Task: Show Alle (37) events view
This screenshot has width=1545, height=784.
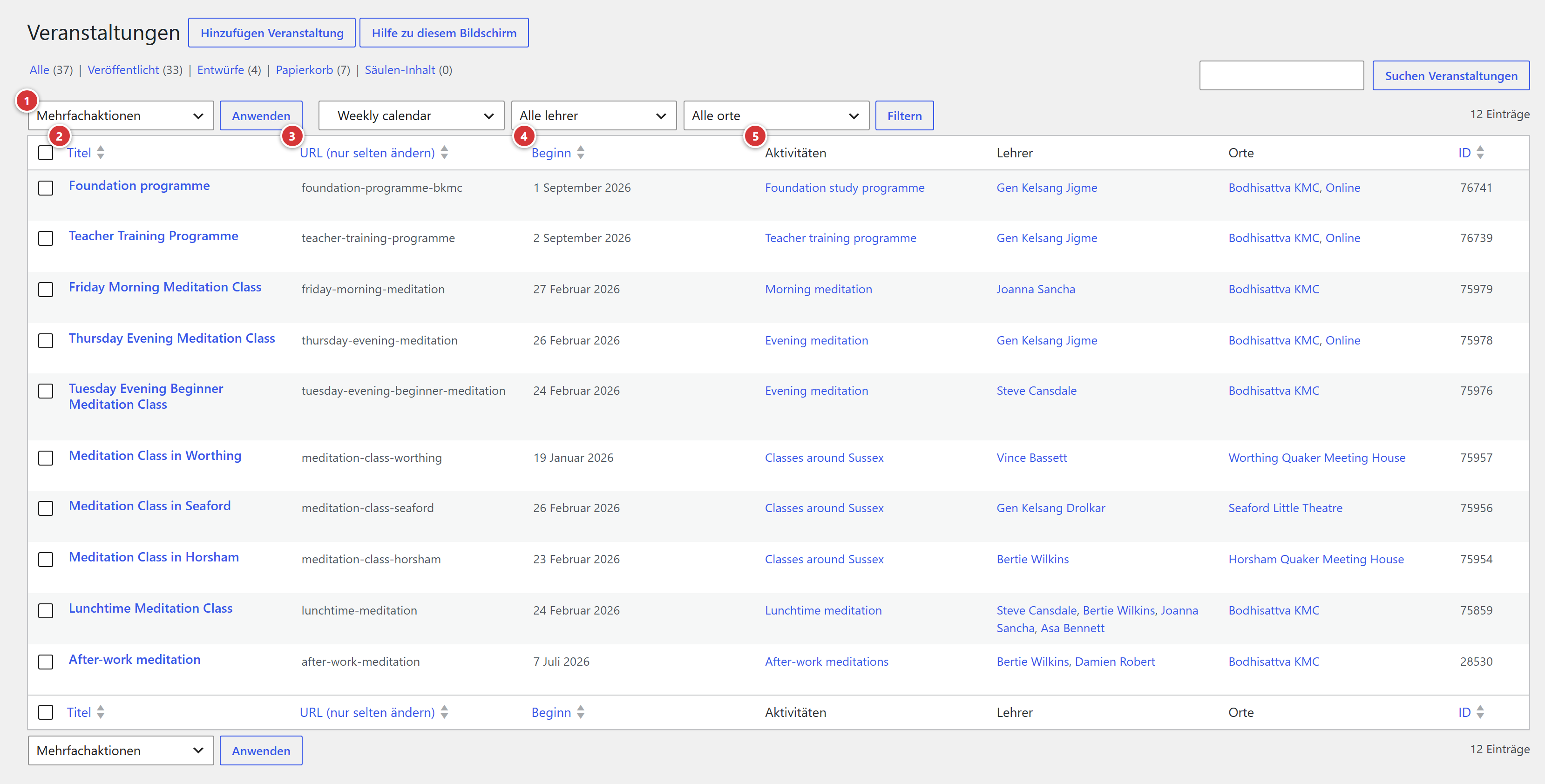Action: point(51,70)
